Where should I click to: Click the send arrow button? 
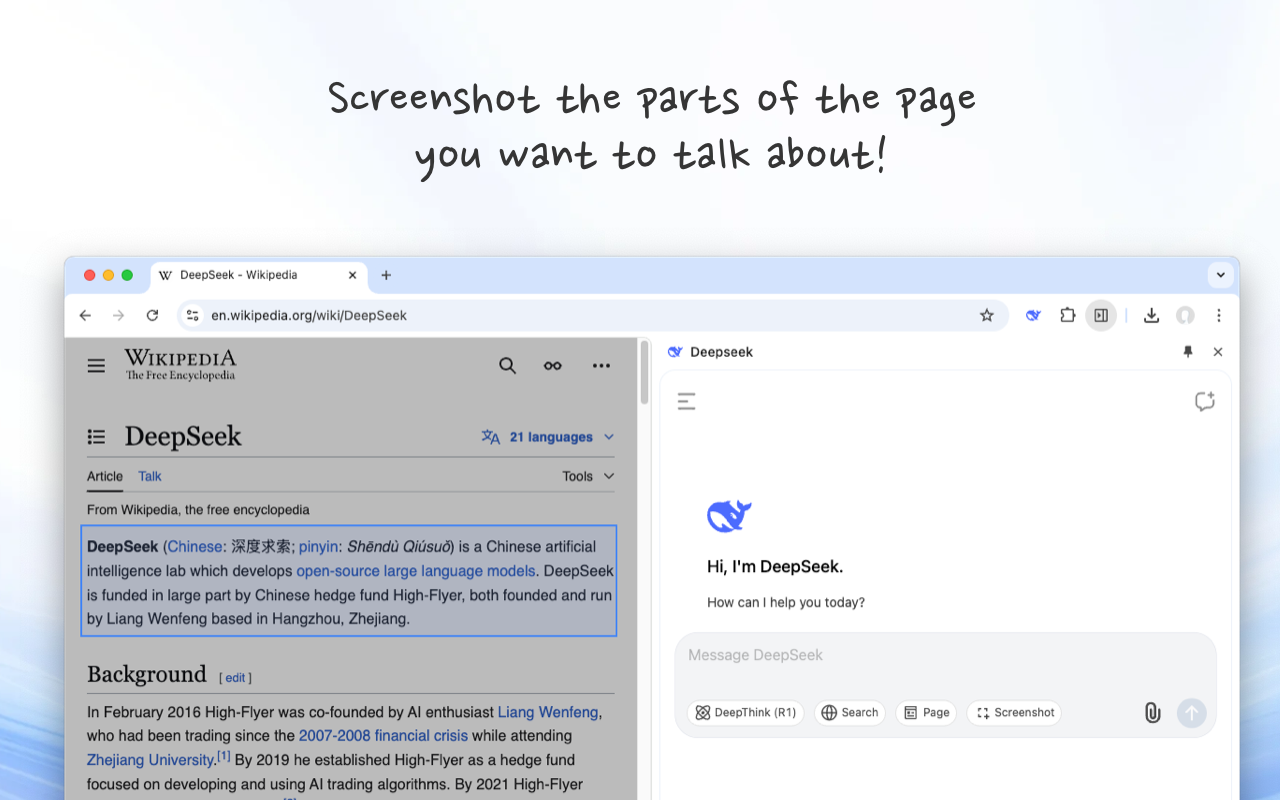1191,713
